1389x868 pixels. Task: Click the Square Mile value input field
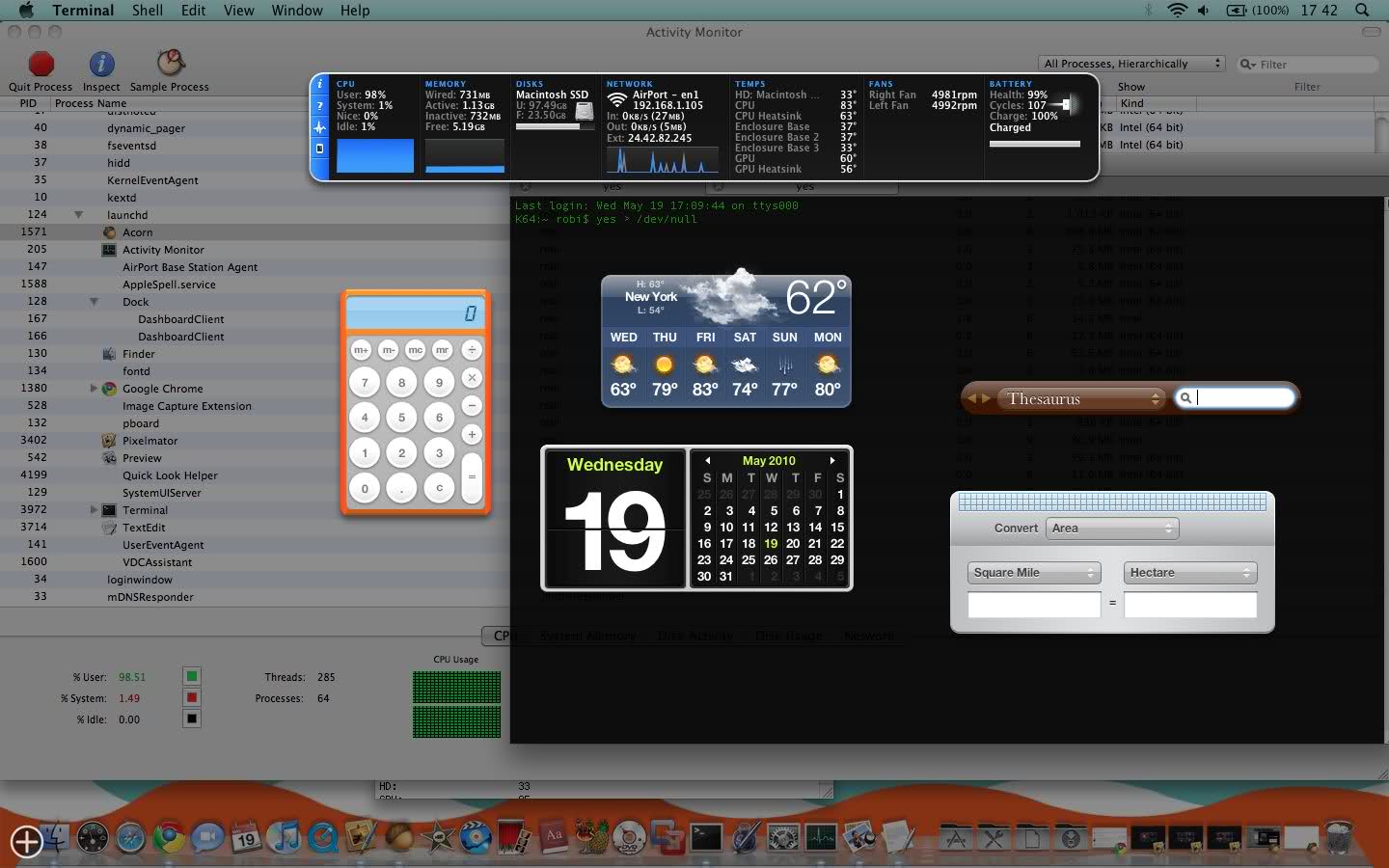[x=1034, y=604]
